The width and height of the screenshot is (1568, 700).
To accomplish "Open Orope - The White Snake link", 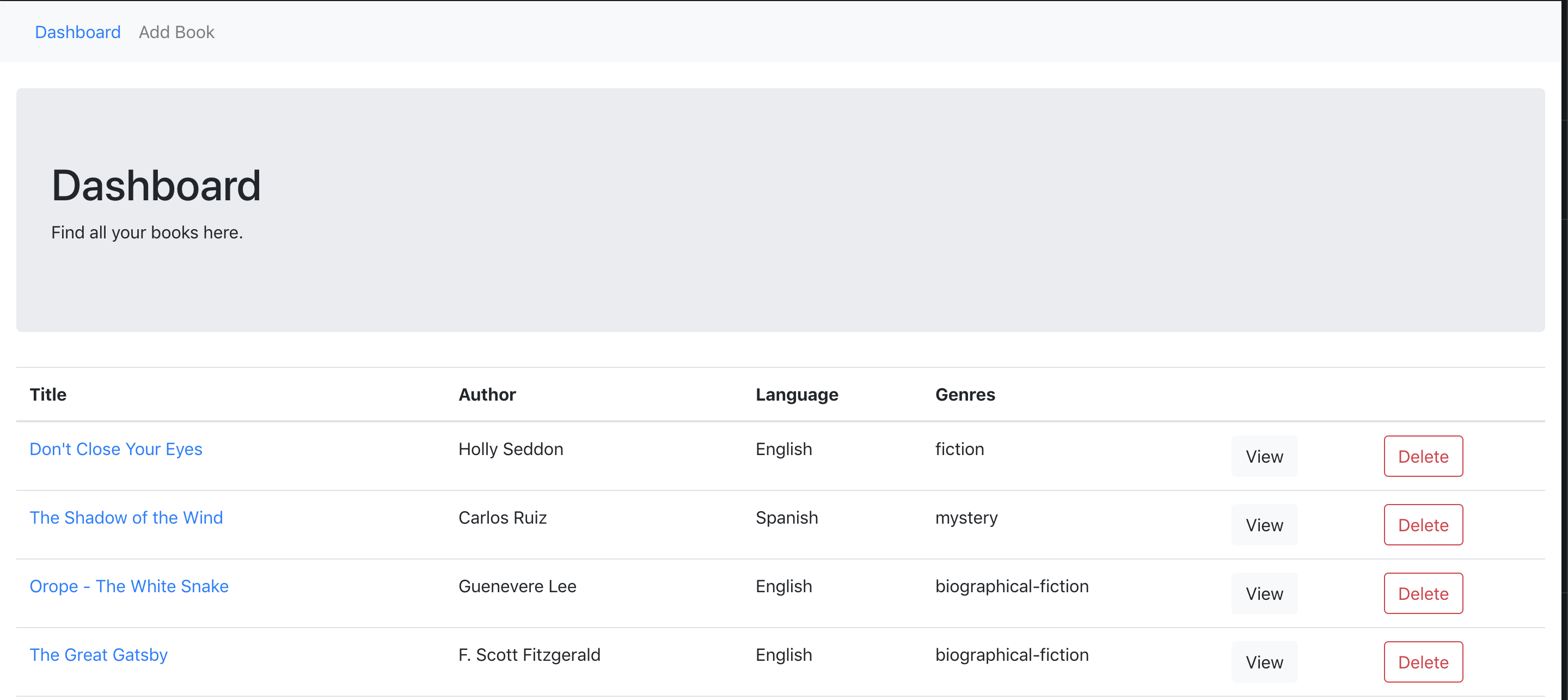I will (129, 586).
